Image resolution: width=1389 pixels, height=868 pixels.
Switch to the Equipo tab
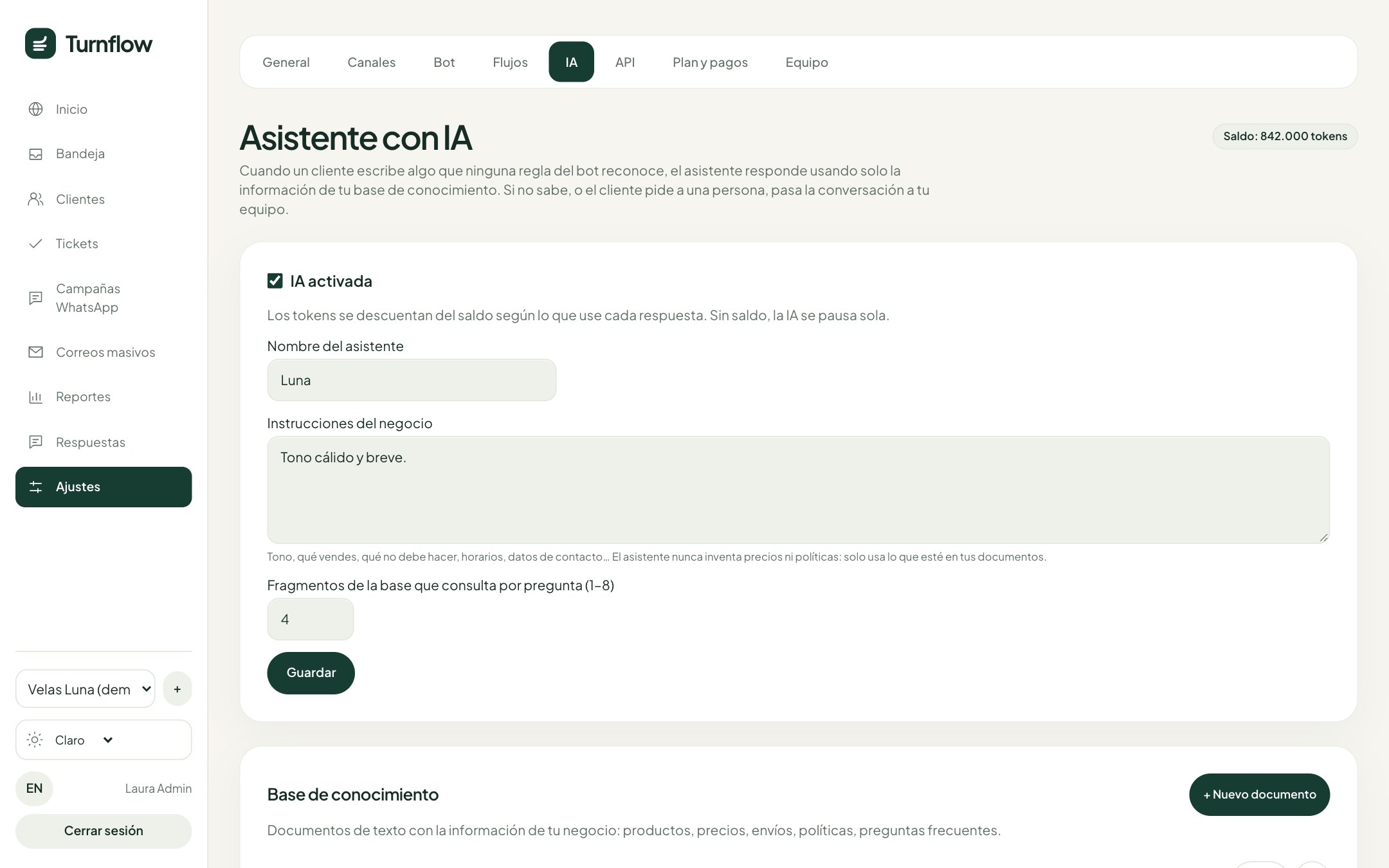(x=807, y=62)
